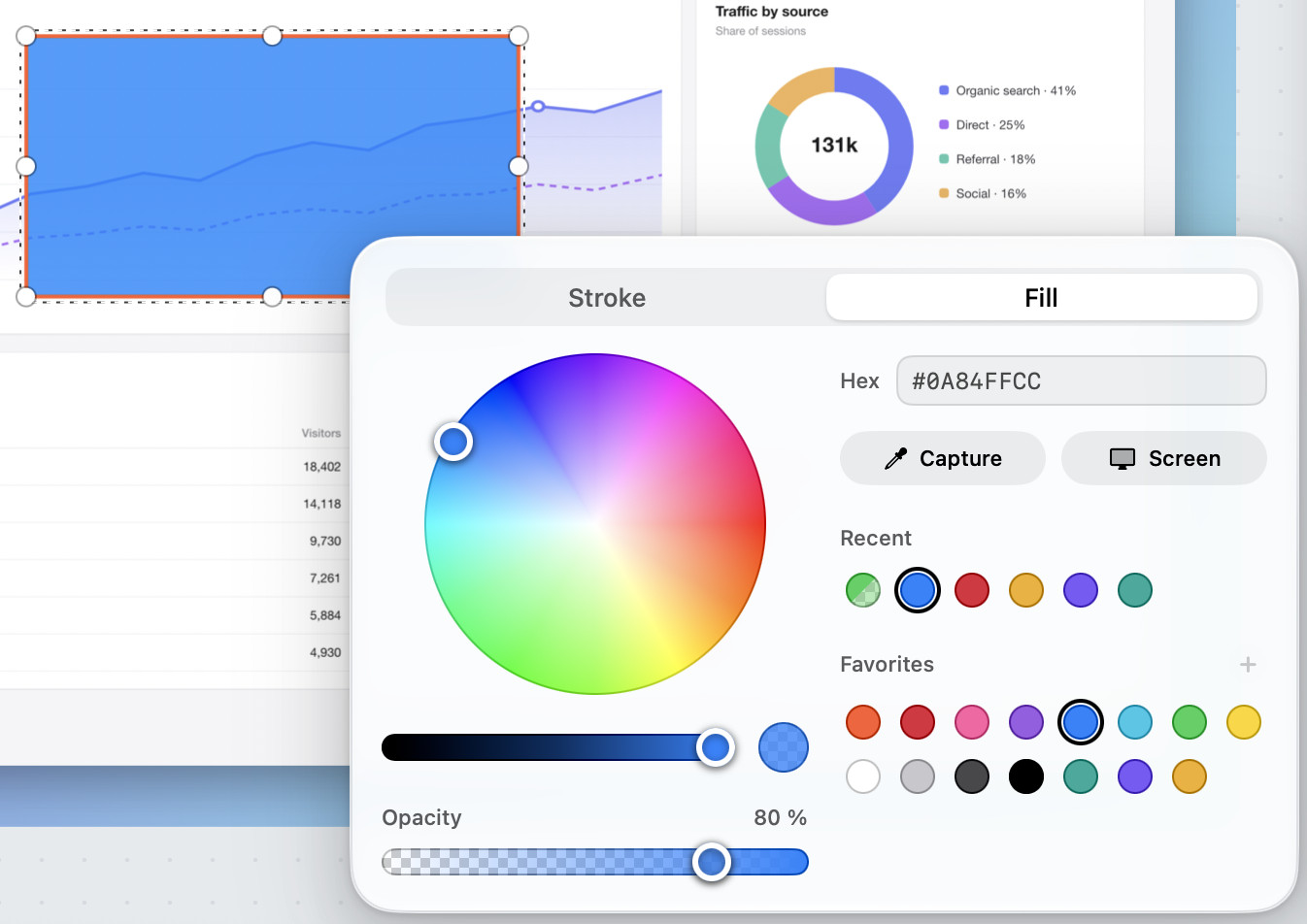1307x924 pixels.
Task: Add a favorite with the plus icon
Action: (1248, 665)
